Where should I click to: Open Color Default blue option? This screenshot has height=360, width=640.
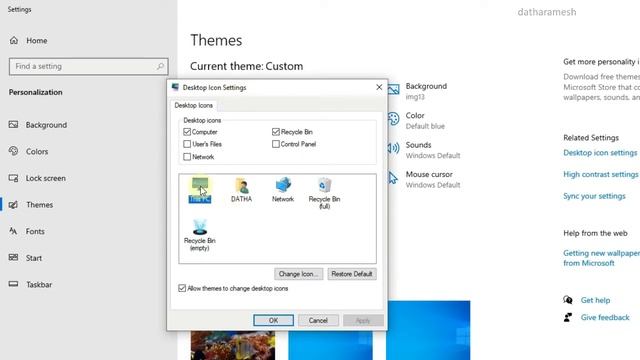point(425,120)
